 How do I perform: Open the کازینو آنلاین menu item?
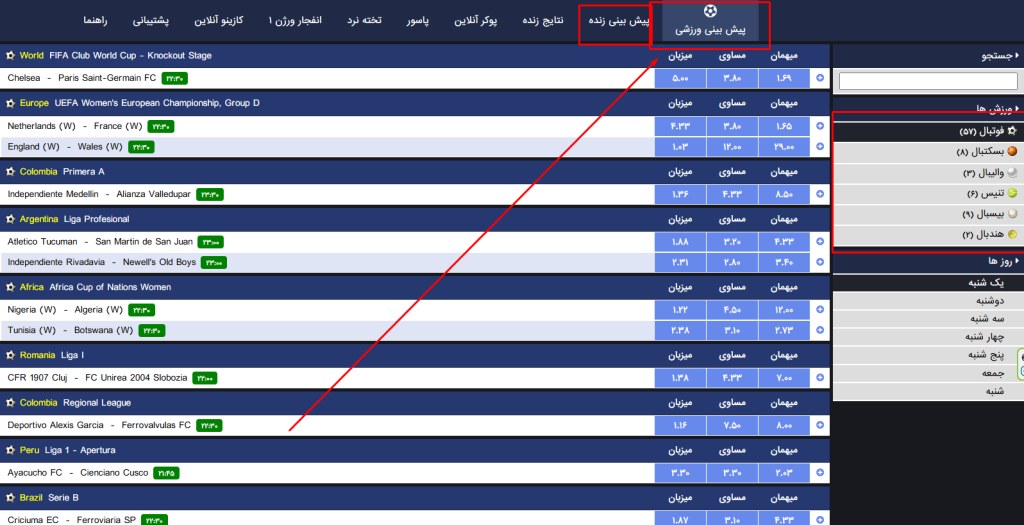pyautogui.click(x=218, y=21)
